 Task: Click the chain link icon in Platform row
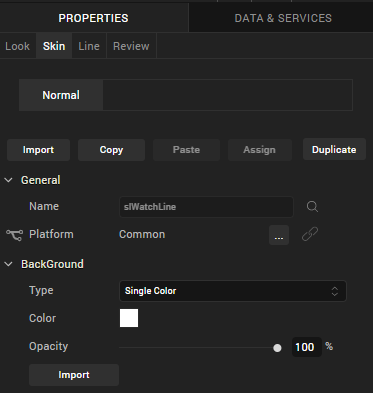pos(310,234)
